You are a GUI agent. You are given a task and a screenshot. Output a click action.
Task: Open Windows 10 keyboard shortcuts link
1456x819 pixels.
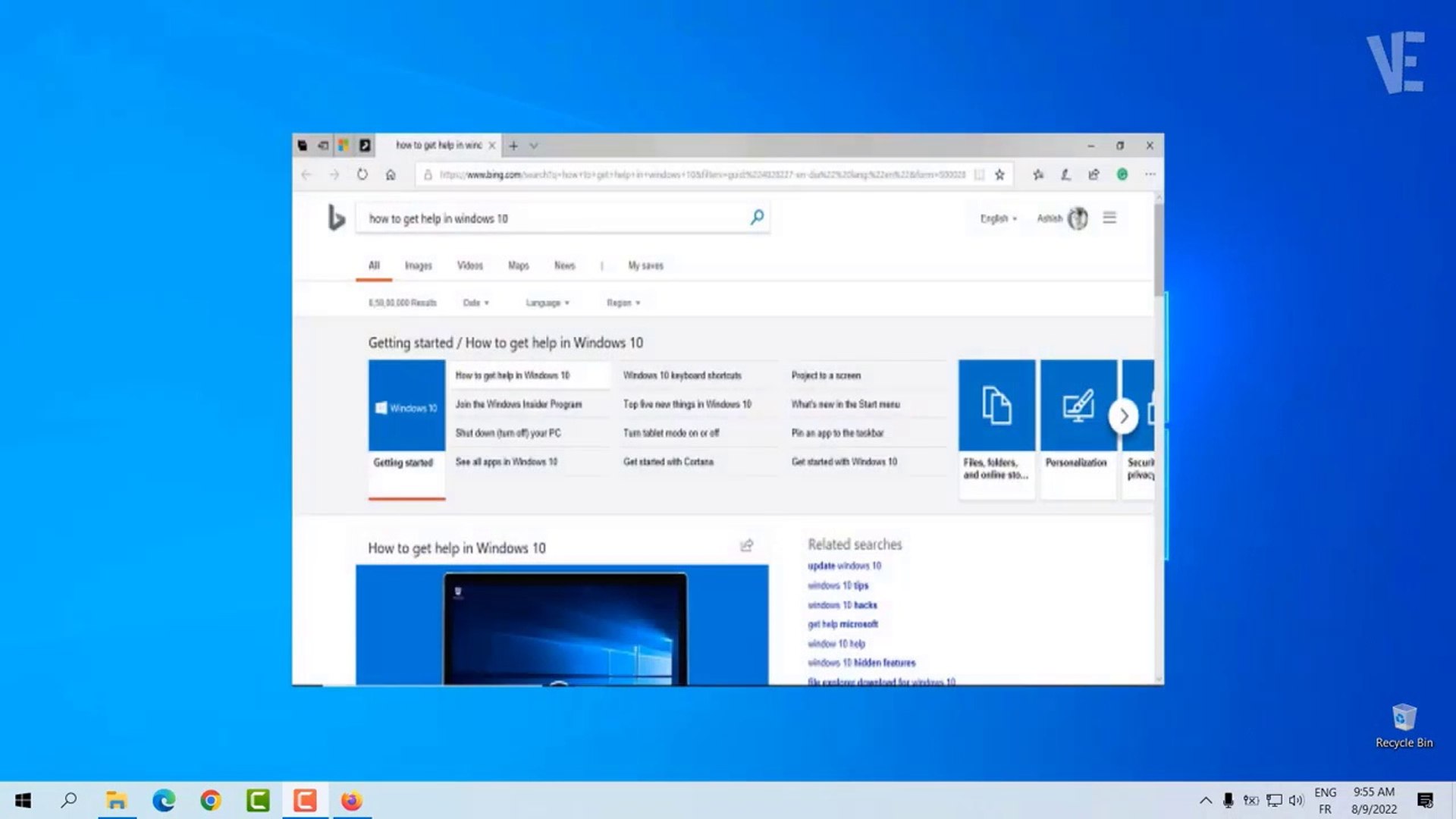point(682,375)
